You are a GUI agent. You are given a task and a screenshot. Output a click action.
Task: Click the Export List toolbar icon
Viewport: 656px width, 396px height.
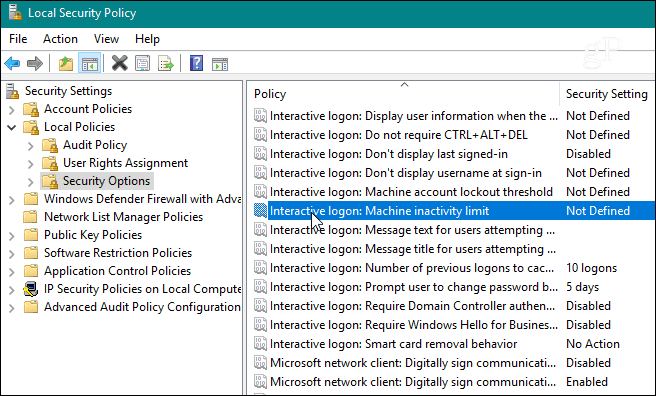coord(166,64)
